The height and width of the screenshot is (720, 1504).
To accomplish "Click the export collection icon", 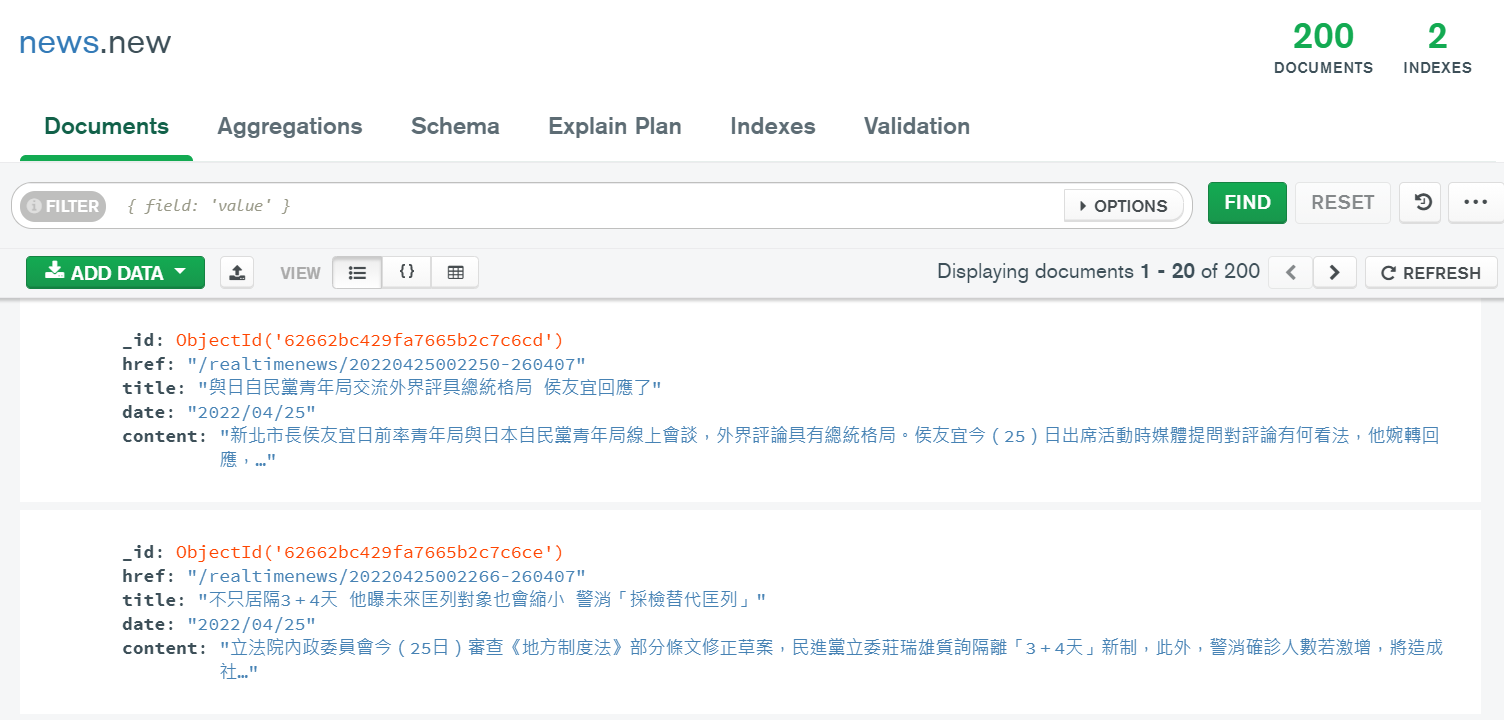I will [x=237, y=271].
